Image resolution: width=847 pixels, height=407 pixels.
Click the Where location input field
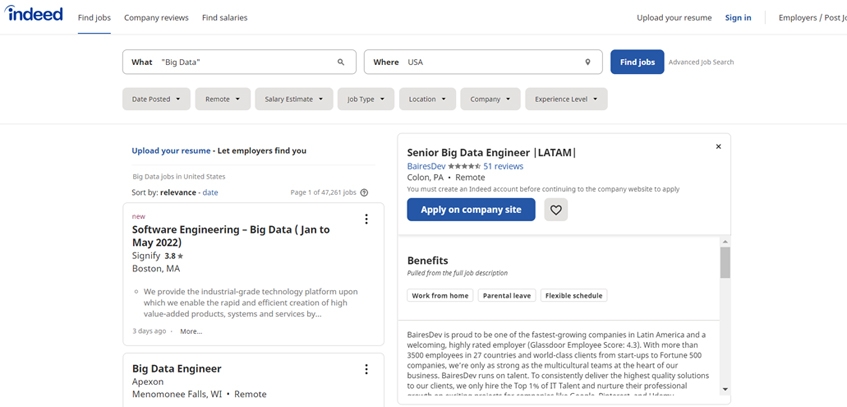click(x=490, y=62)
